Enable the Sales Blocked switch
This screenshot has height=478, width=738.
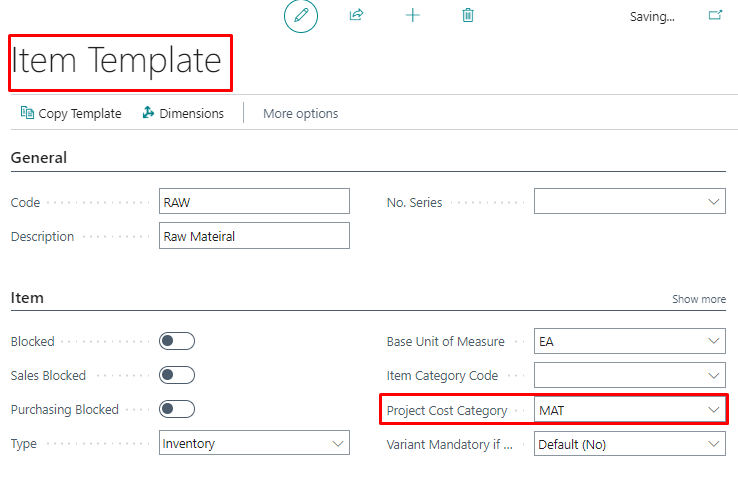pos(177,375)
